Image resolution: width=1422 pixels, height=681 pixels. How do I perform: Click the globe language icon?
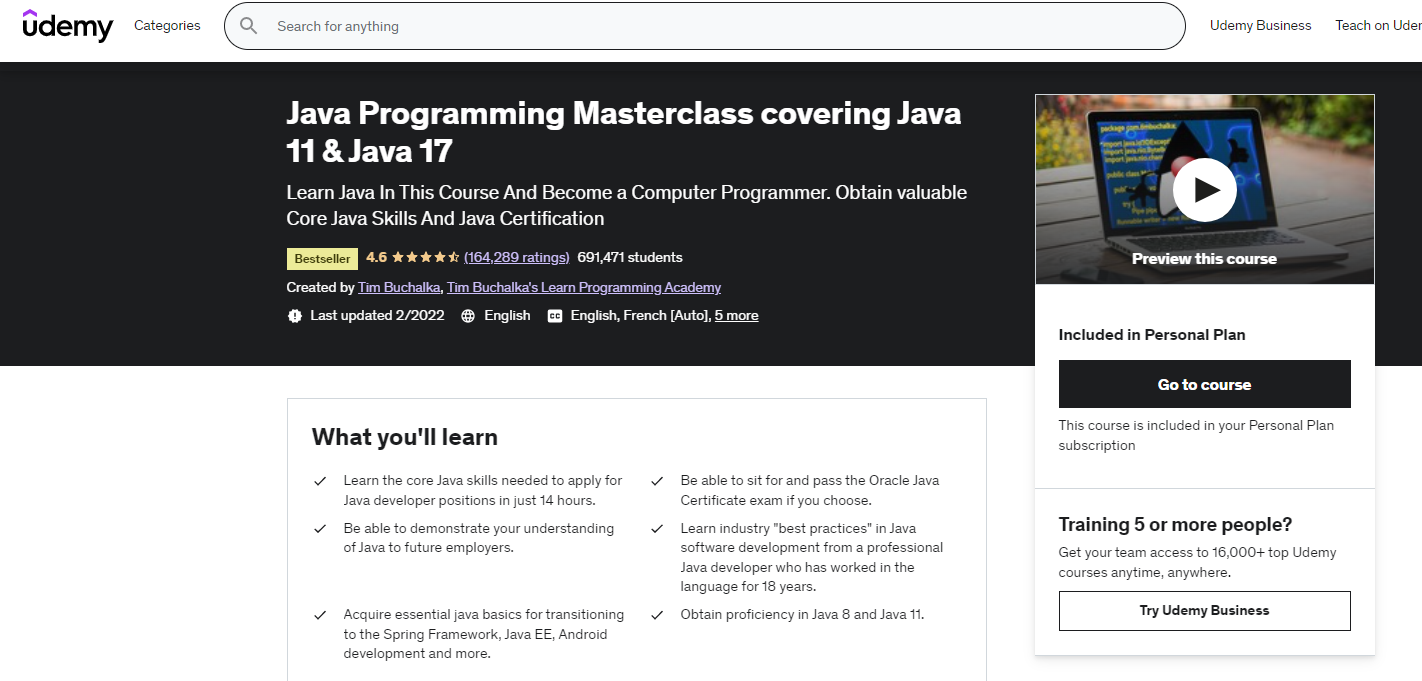(x=468, y=315)
